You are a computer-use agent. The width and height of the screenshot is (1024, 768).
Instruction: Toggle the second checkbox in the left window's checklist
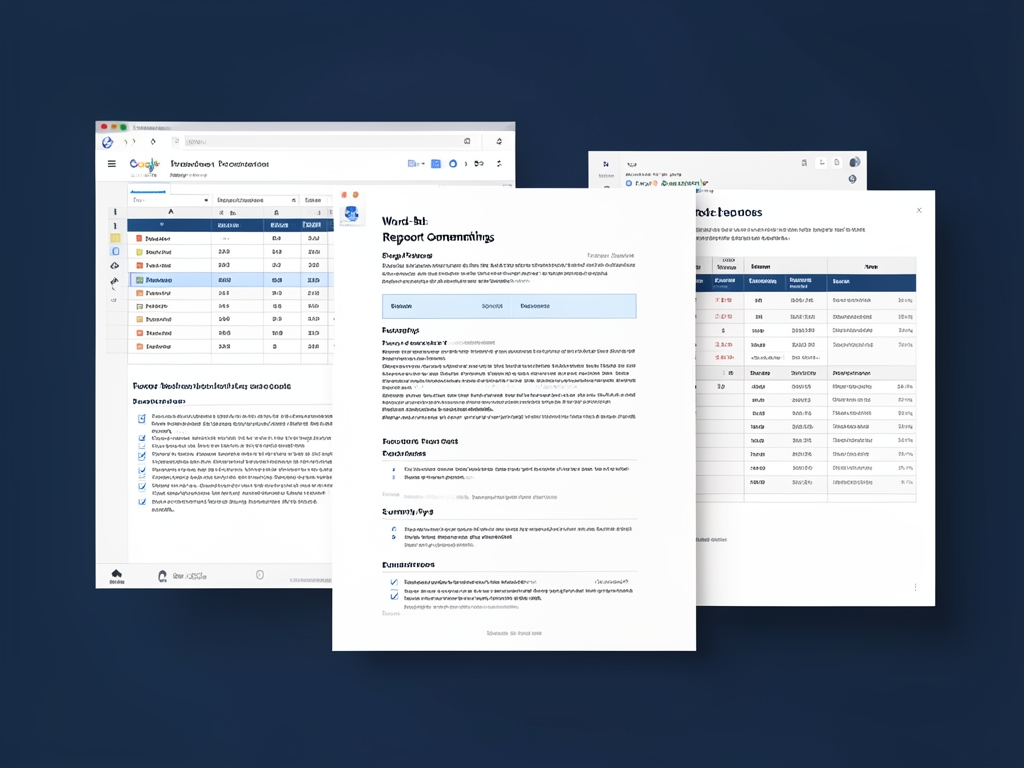(x=142, y=438)
